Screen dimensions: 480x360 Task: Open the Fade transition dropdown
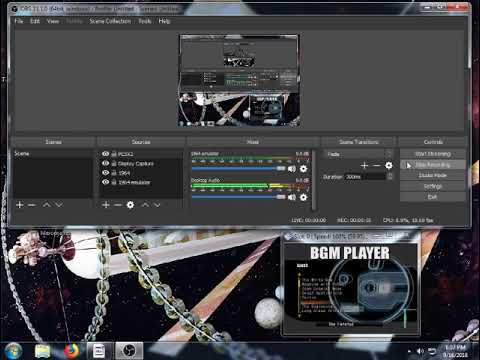point(358,154)
